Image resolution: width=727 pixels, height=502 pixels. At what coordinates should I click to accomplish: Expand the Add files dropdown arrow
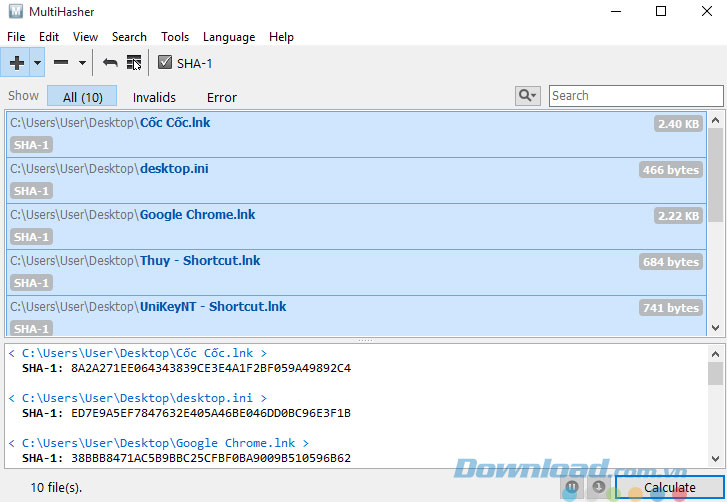(38, 62)
